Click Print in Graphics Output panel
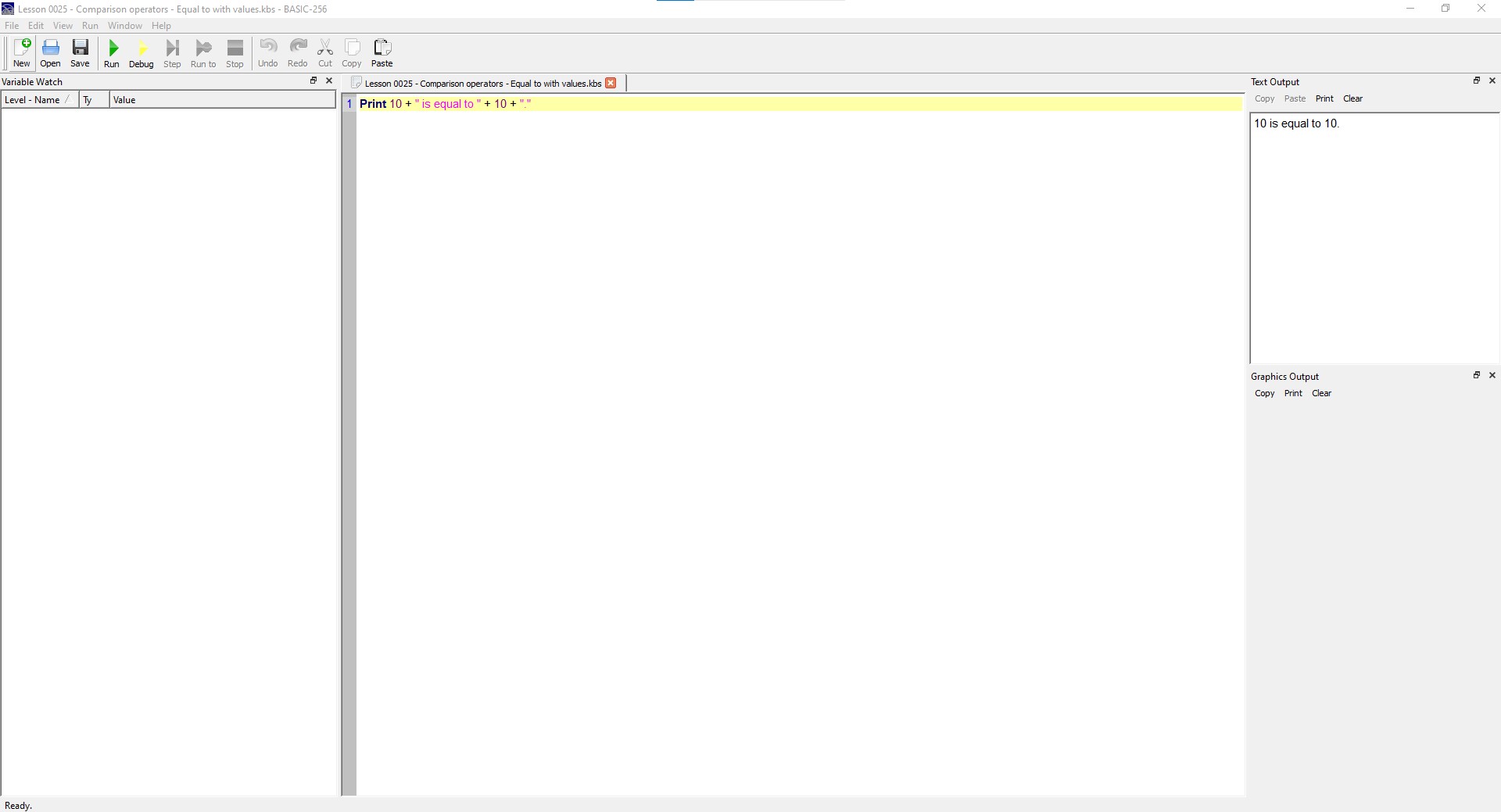The height and width of the screenshot is (812, 1501). tap(1293, 393)
